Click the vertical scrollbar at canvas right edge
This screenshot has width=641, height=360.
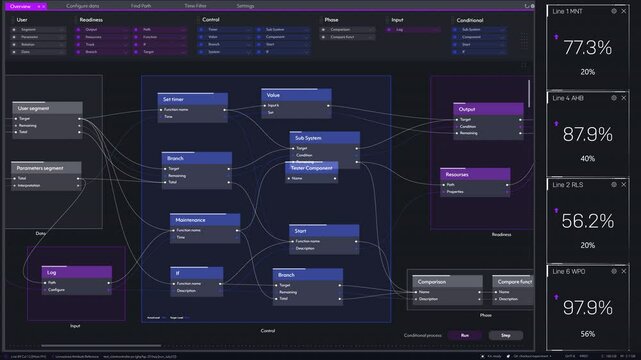click(529, 94)
